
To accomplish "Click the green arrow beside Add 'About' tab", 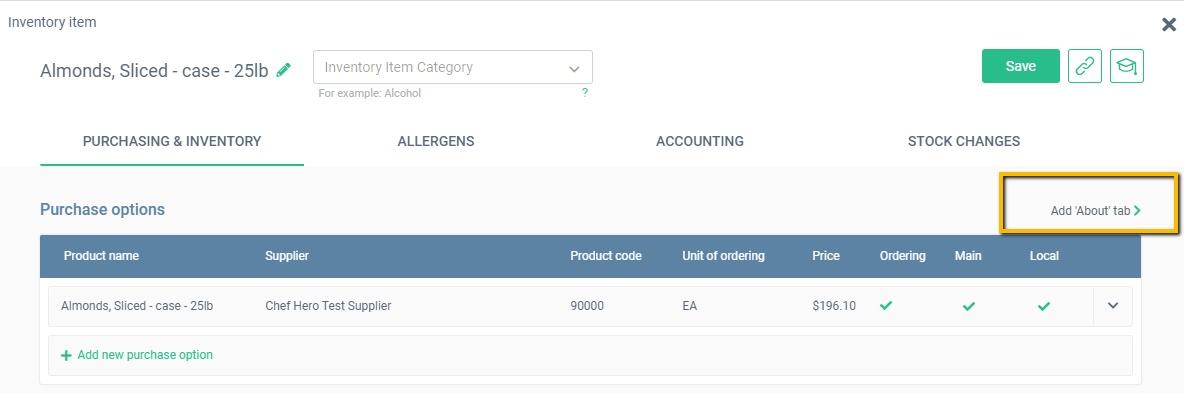I will 1137,211.
